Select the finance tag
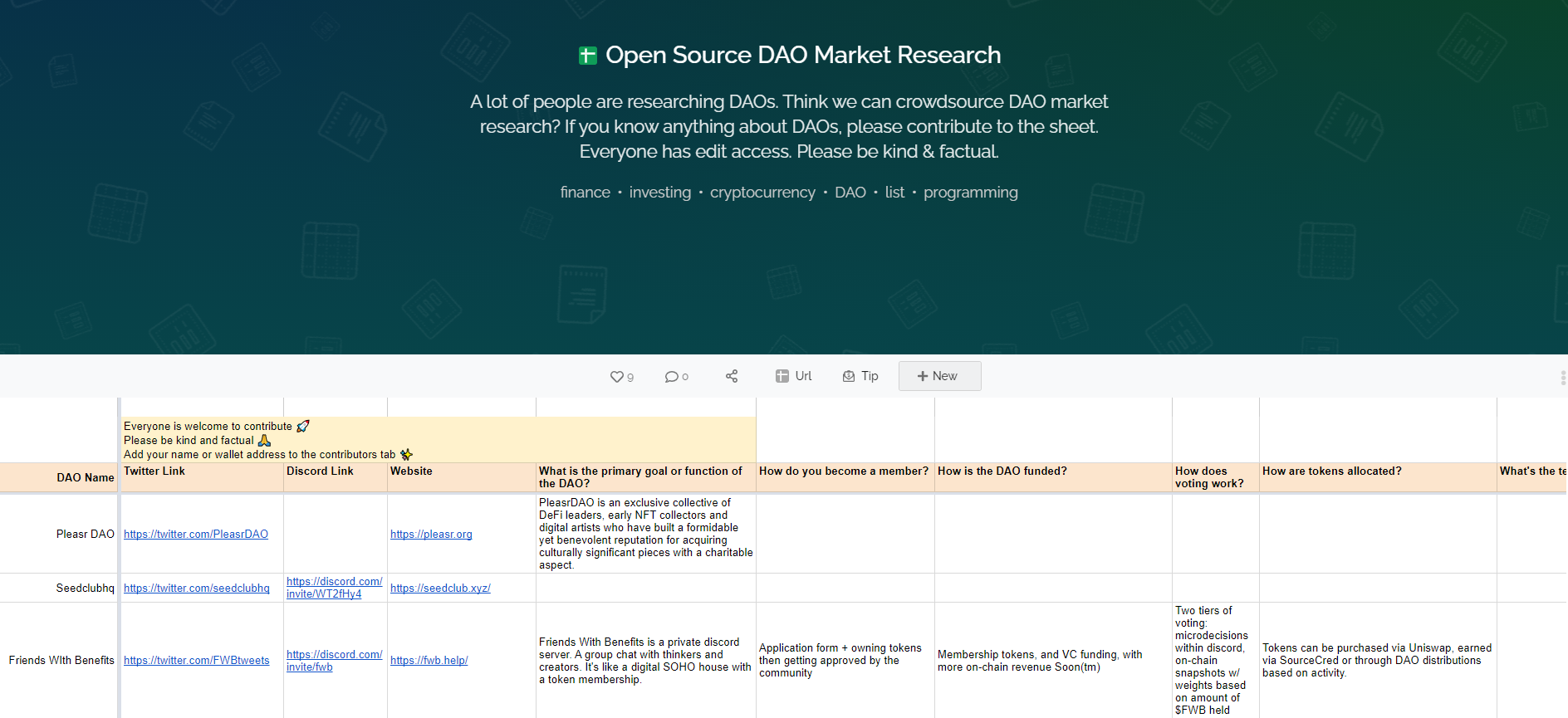The height and width of the screenshot is (718, 1568). [x=585, y=193]
